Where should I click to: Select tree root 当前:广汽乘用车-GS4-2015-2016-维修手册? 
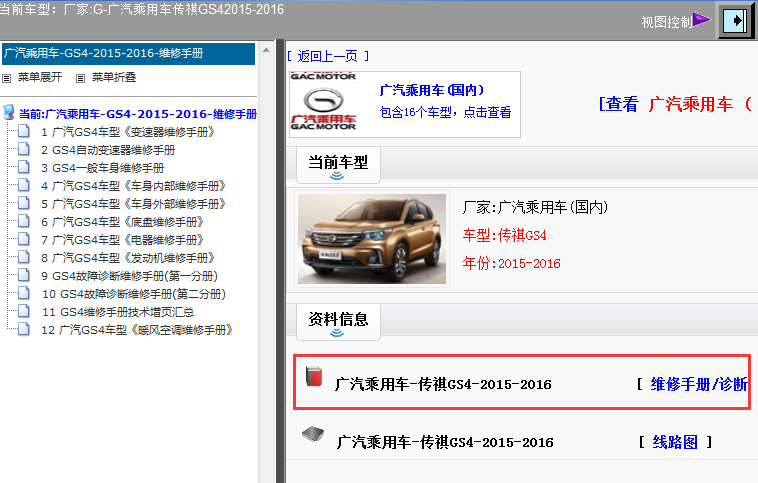[138, 114]
